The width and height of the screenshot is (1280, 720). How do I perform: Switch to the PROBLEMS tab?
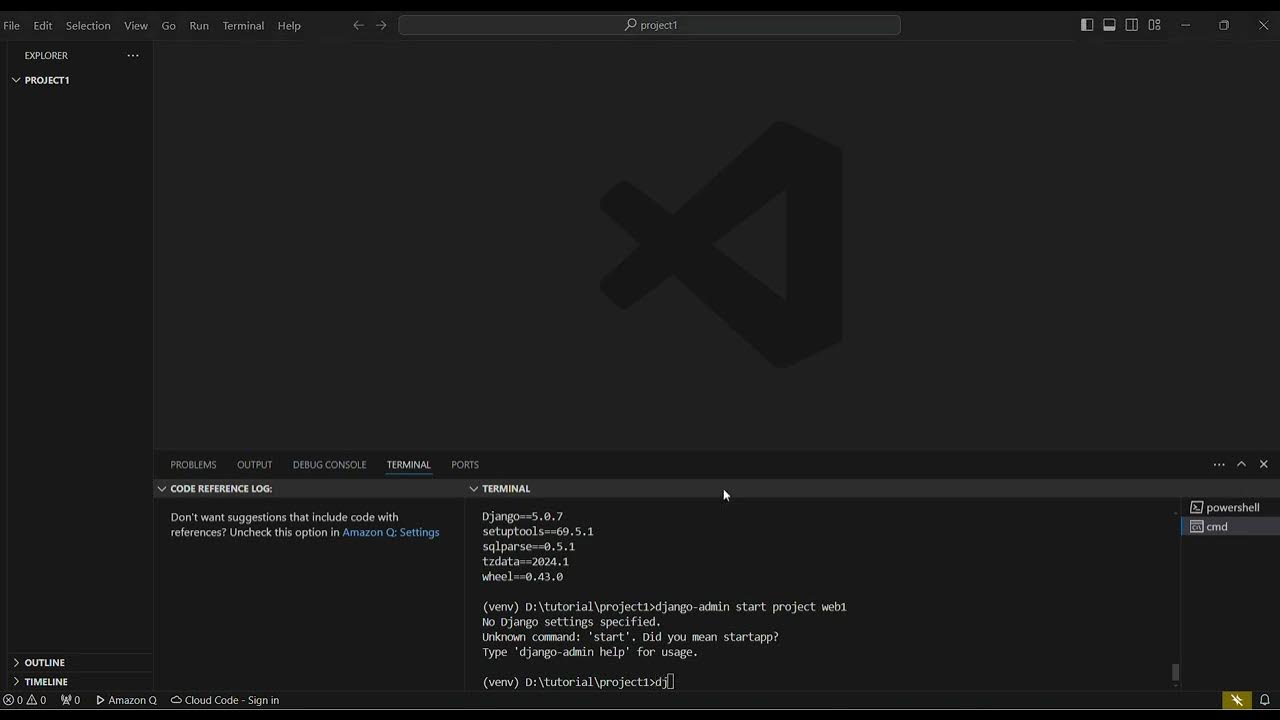[193, 465]
